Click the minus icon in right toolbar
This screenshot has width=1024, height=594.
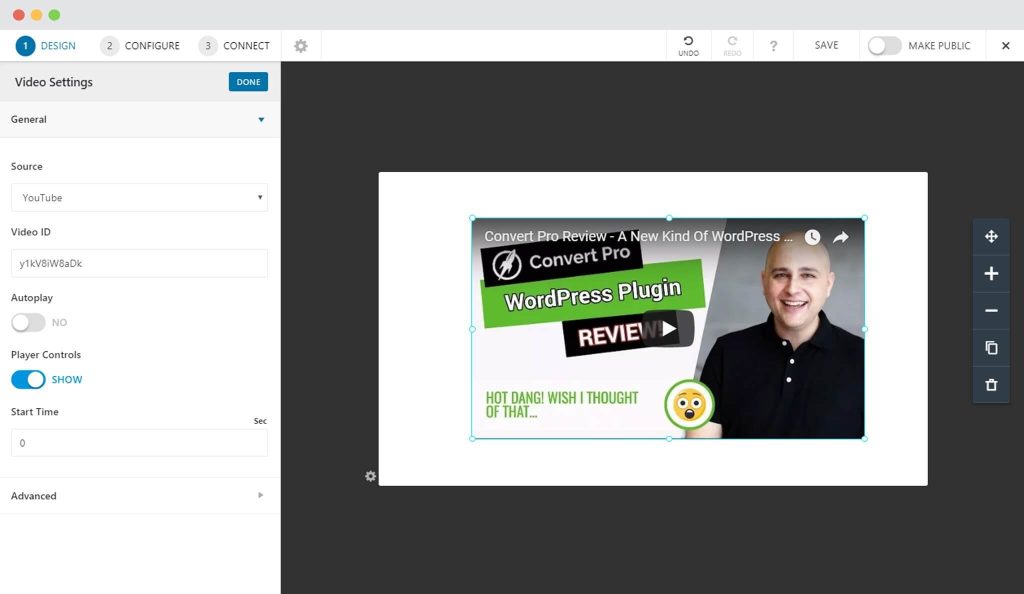pos(991,311)
